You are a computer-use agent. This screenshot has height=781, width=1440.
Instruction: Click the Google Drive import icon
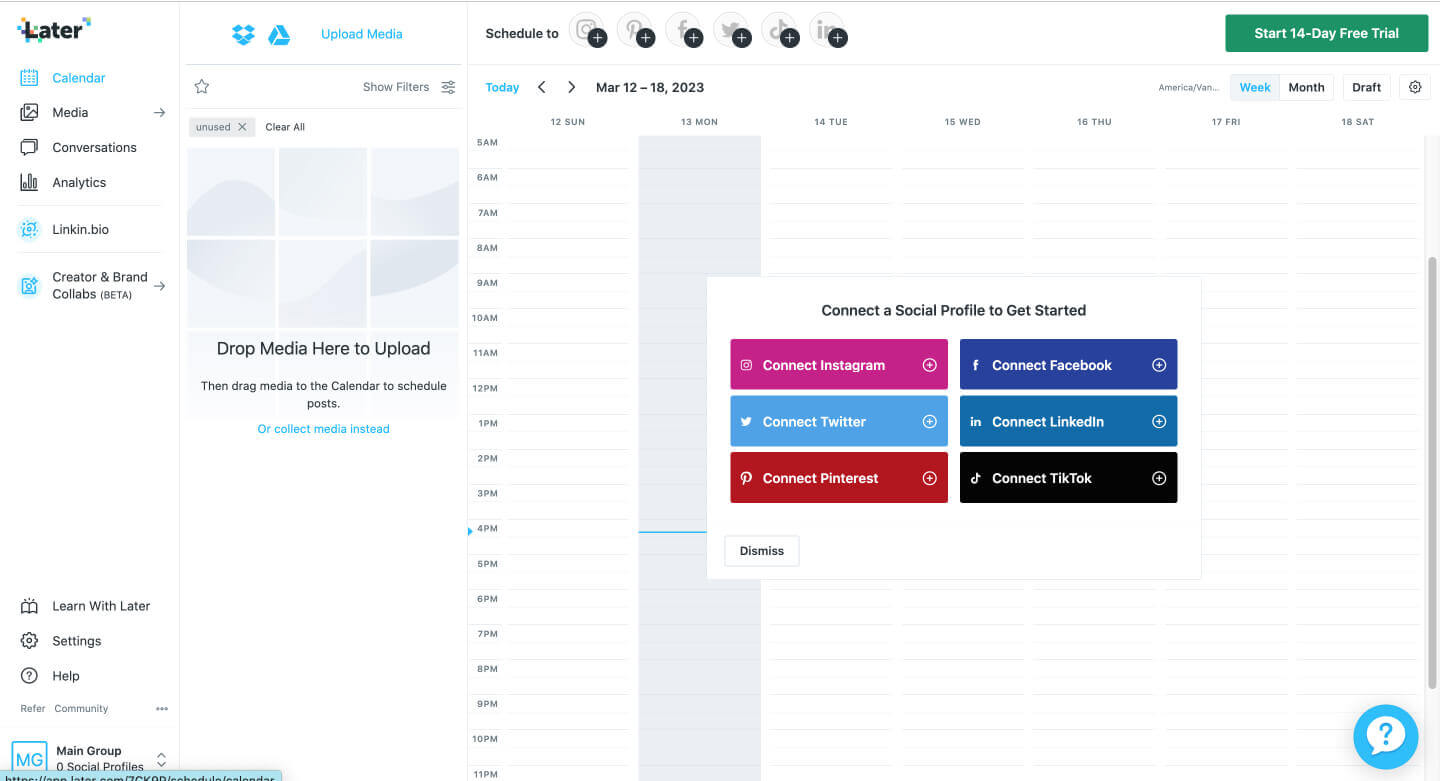(x=279, y=34)
